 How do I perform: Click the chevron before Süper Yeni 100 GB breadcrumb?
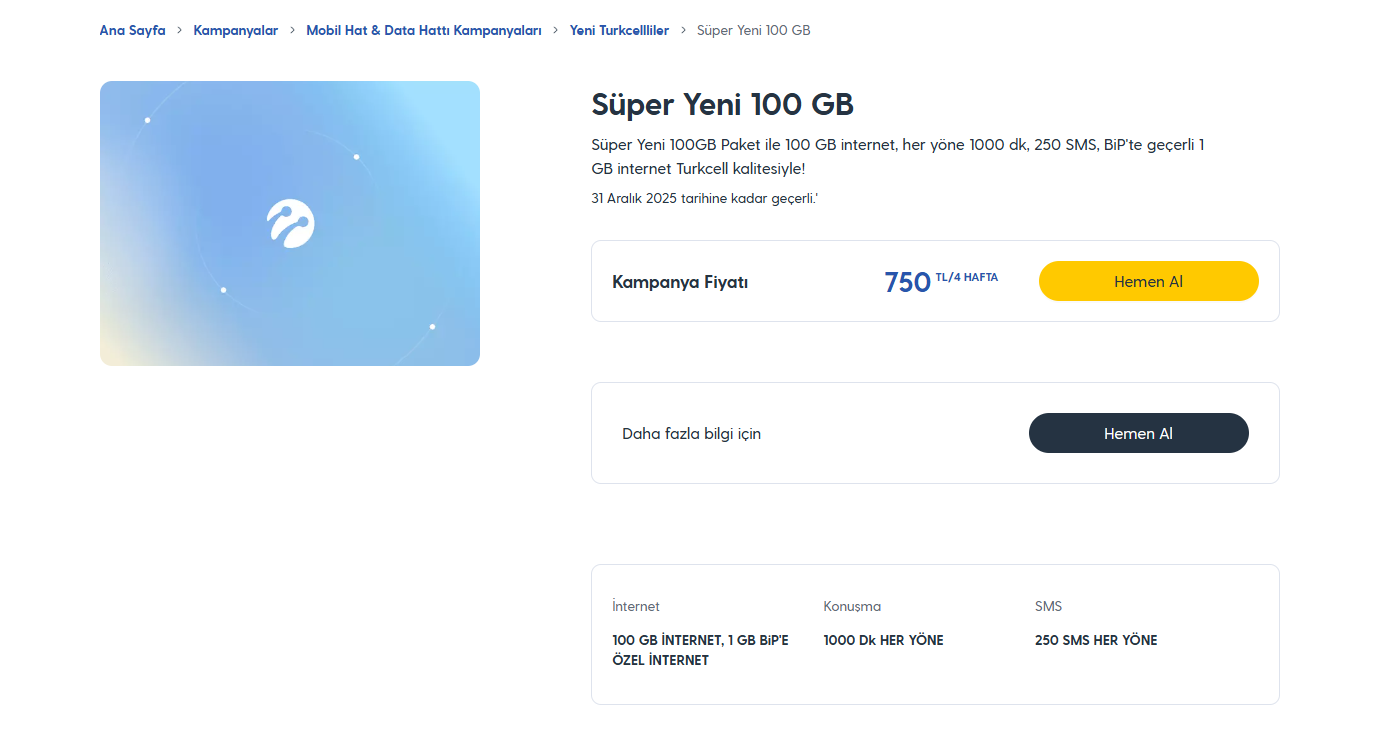click(x=684, y=30)
